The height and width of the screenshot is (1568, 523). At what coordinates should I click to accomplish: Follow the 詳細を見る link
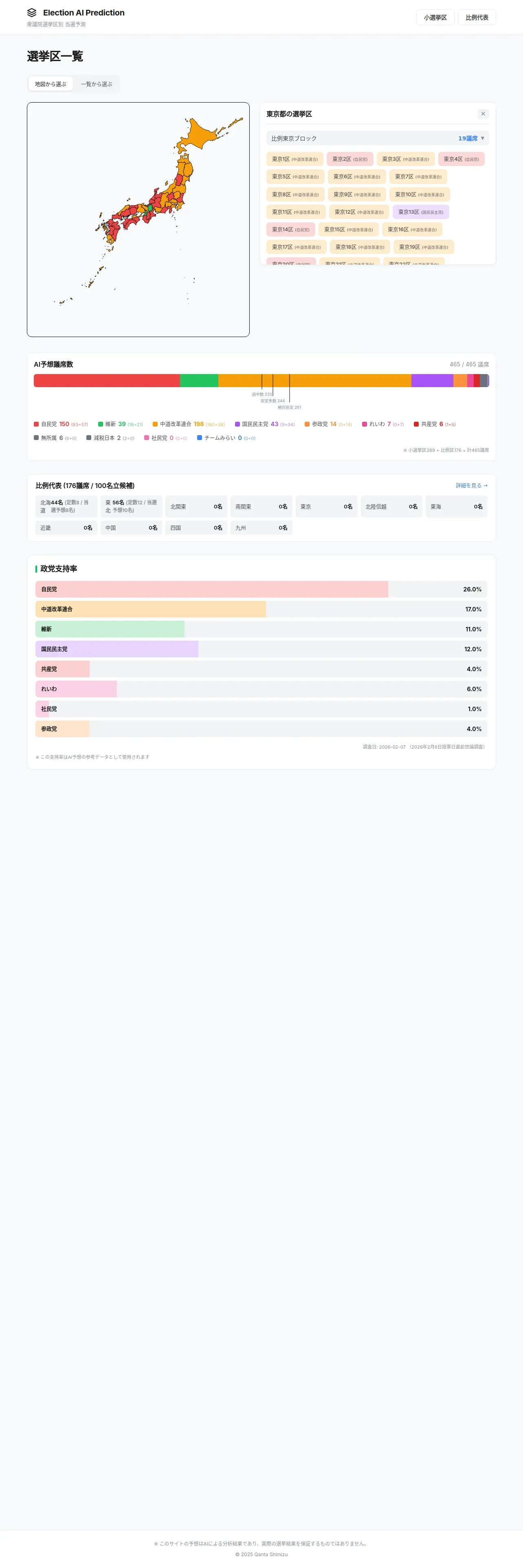471,486
